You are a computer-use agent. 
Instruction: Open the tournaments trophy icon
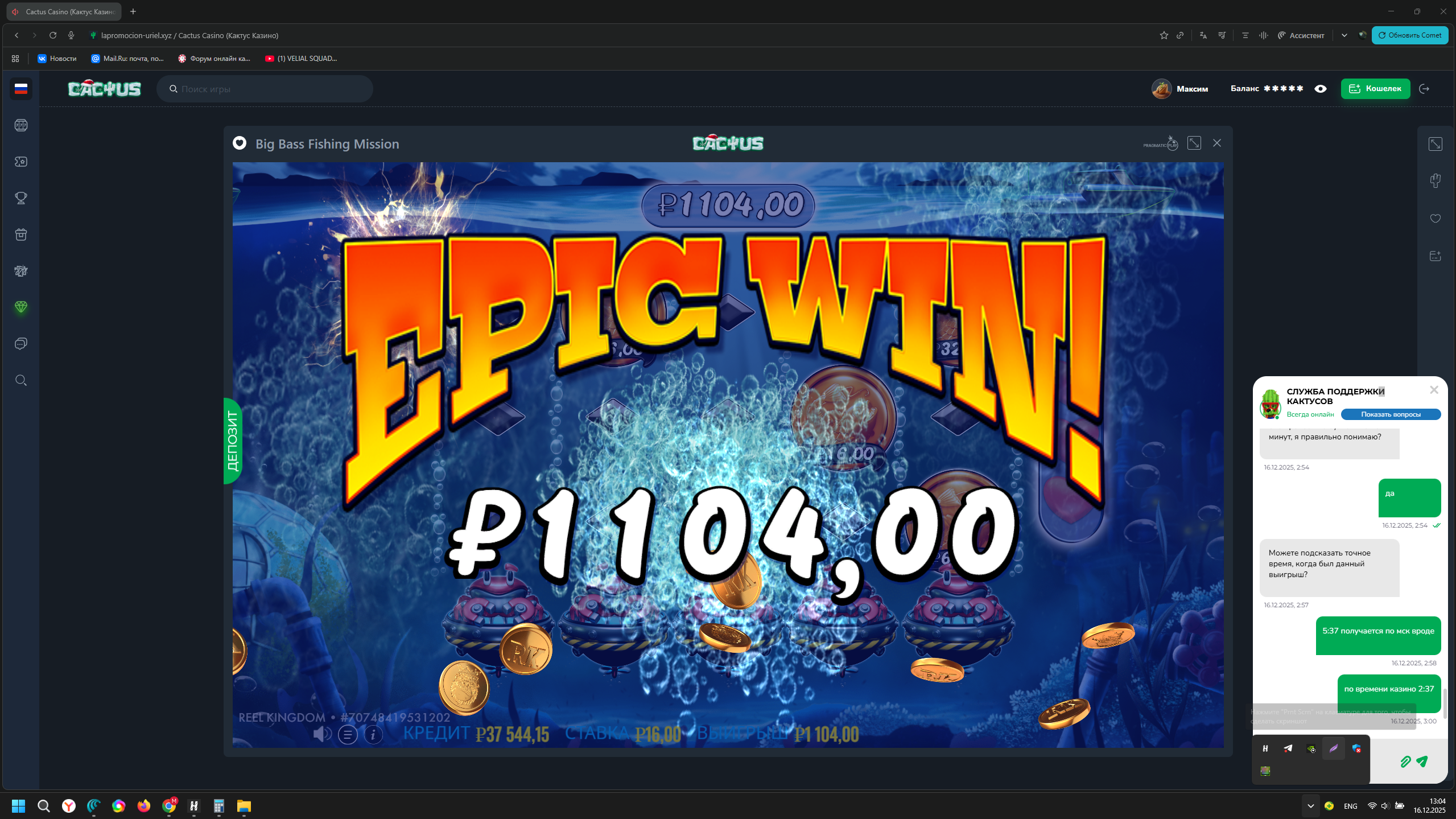pos(21,198)
